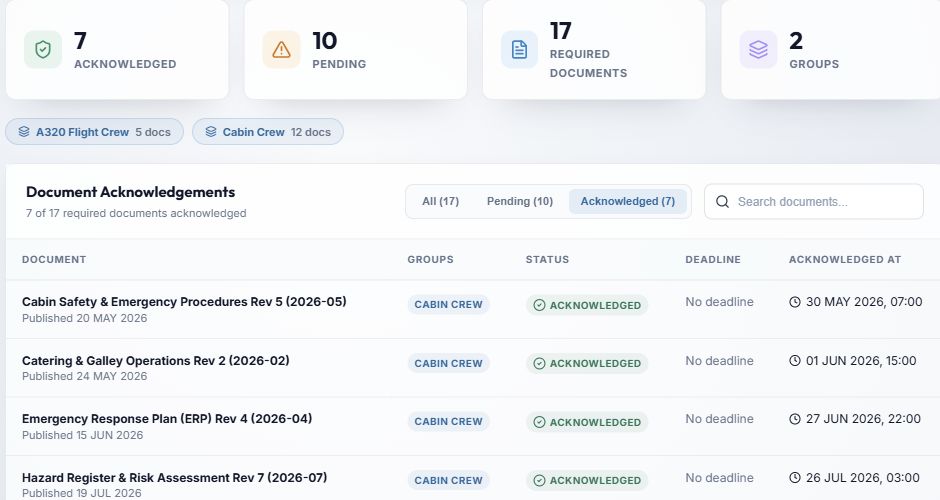940x500 pixels.
Task: Click the orange warning Pending icon
Action: coord(281,49)
